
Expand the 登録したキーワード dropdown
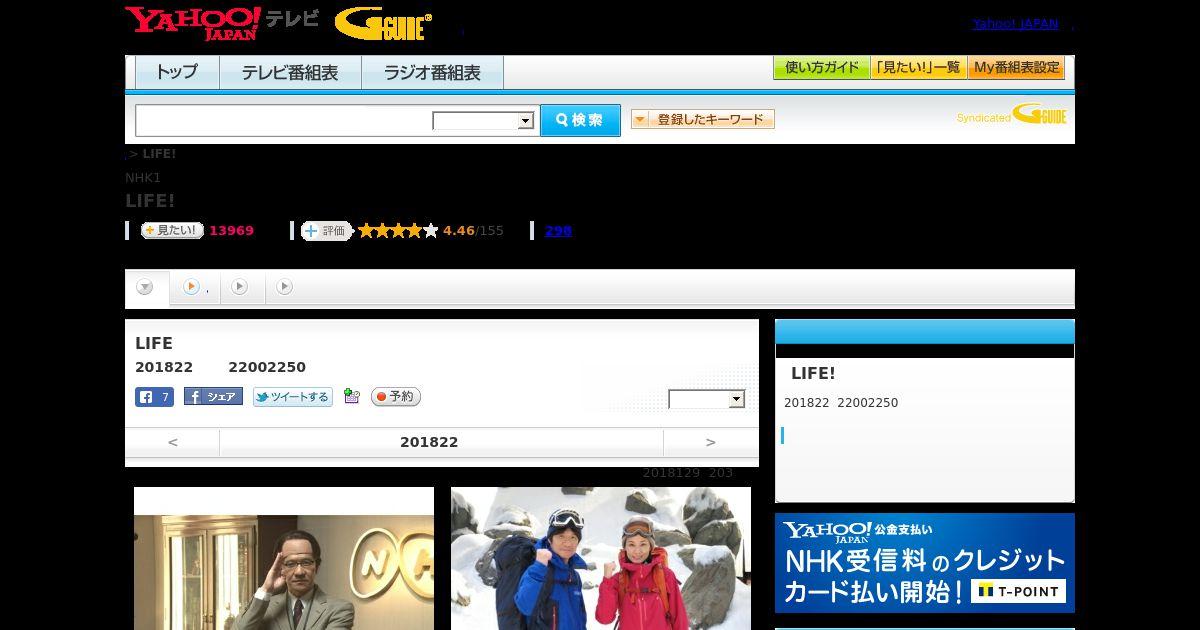pos(703,119)
